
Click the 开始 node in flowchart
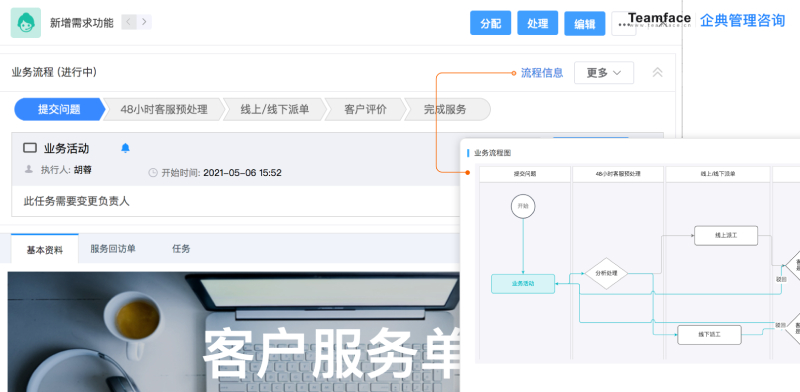(523, 206)
